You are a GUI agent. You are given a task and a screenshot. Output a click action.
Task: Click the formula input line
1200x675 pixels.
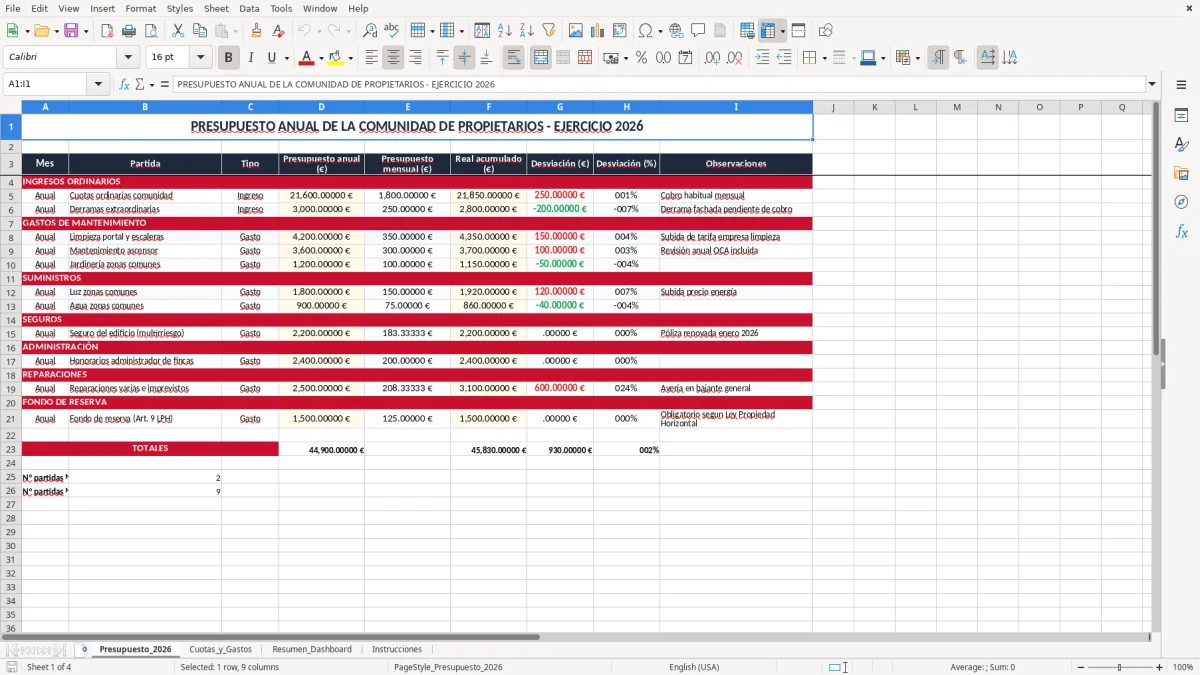point(658,85)
